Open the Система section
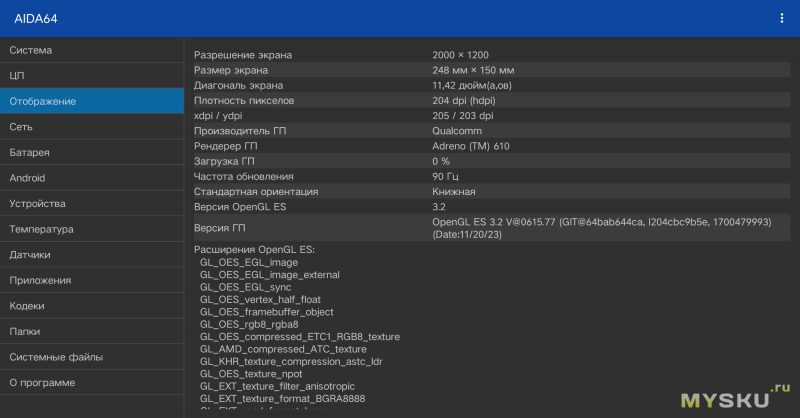 (92, 50)
